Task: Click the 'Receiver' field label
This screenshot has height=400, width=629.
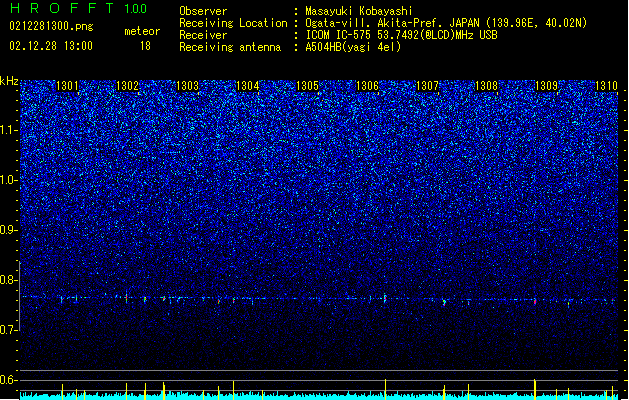Action: coord(203,35)
